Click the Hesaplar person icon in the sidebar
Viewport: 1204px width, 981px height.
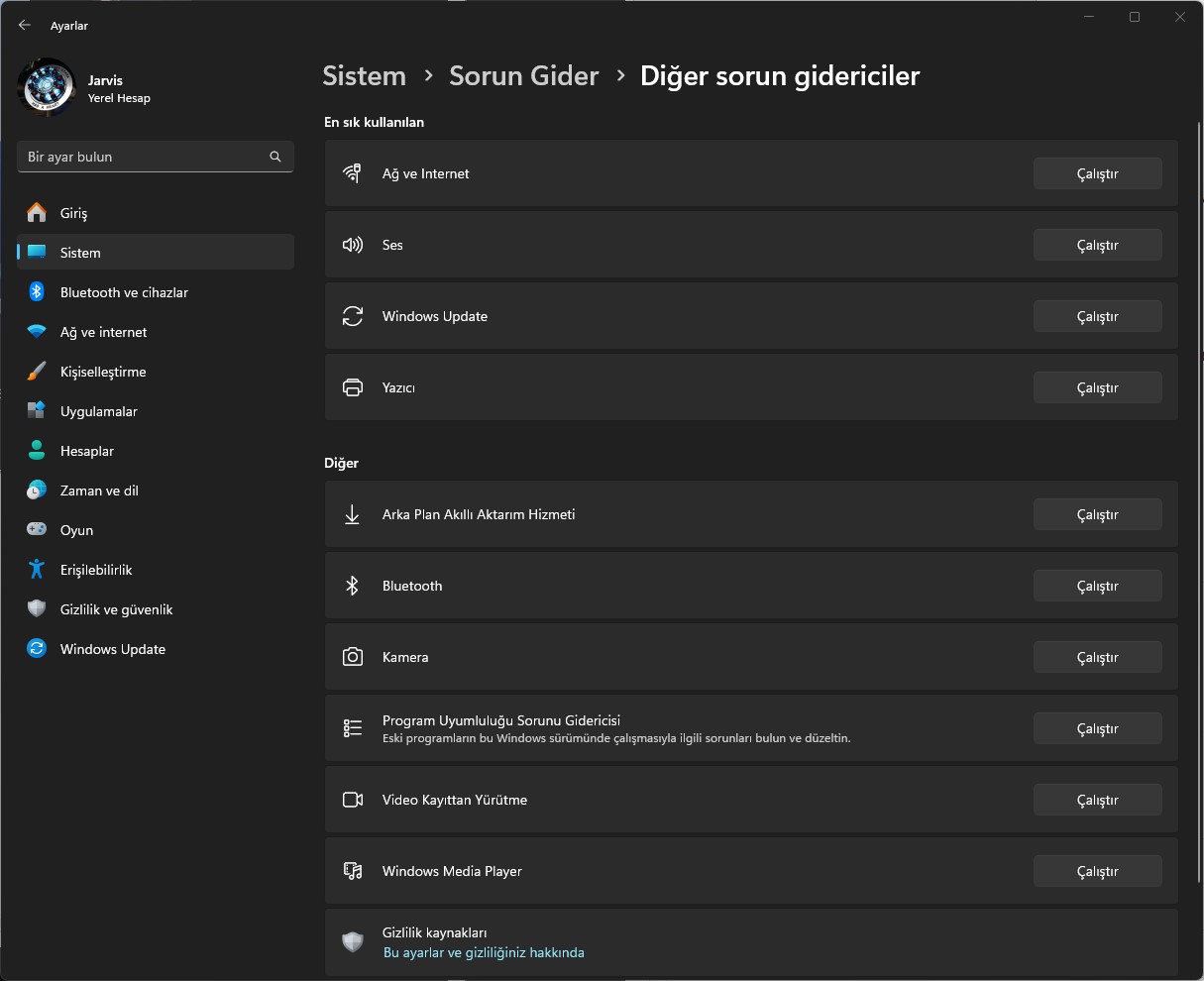(37, 451)
